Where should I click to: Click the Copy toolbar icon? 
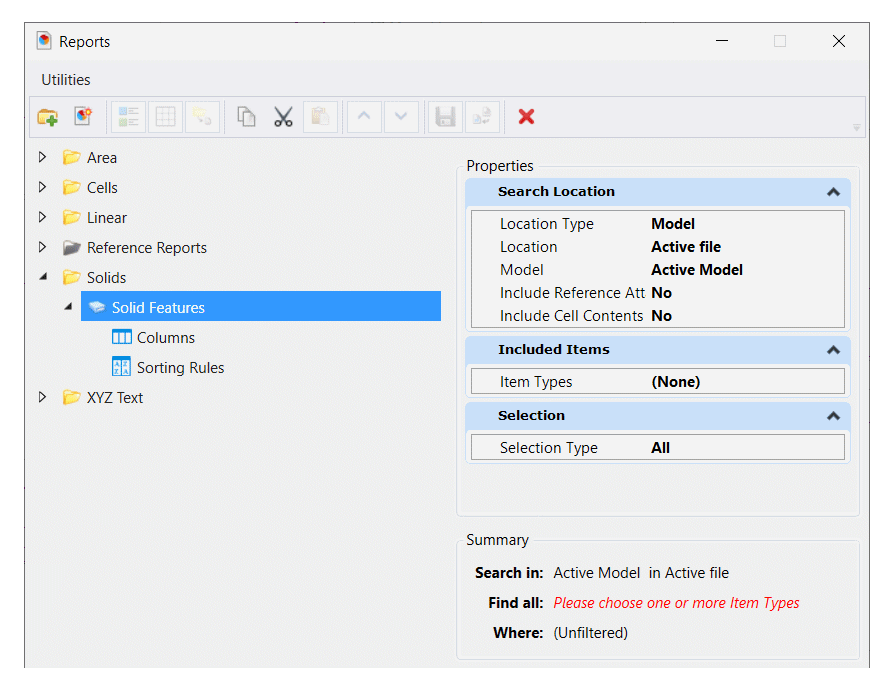tap(246, 117)
